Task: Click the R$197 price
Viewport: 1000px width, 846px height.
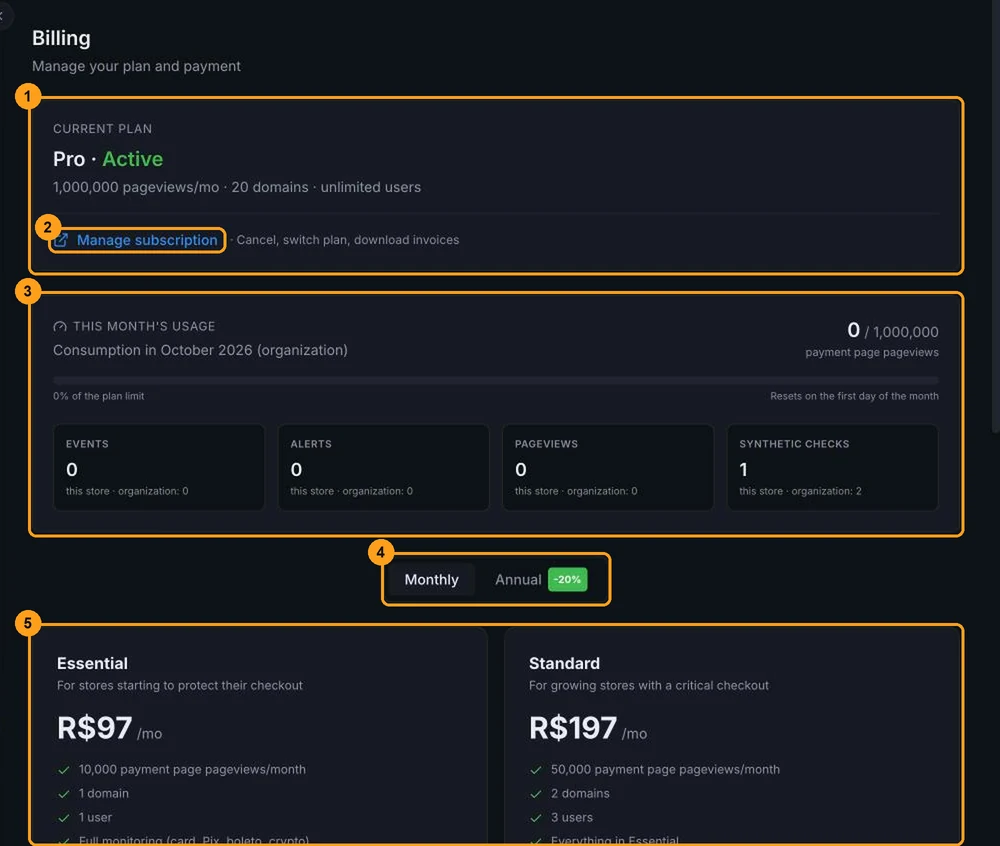Action: 573,728
